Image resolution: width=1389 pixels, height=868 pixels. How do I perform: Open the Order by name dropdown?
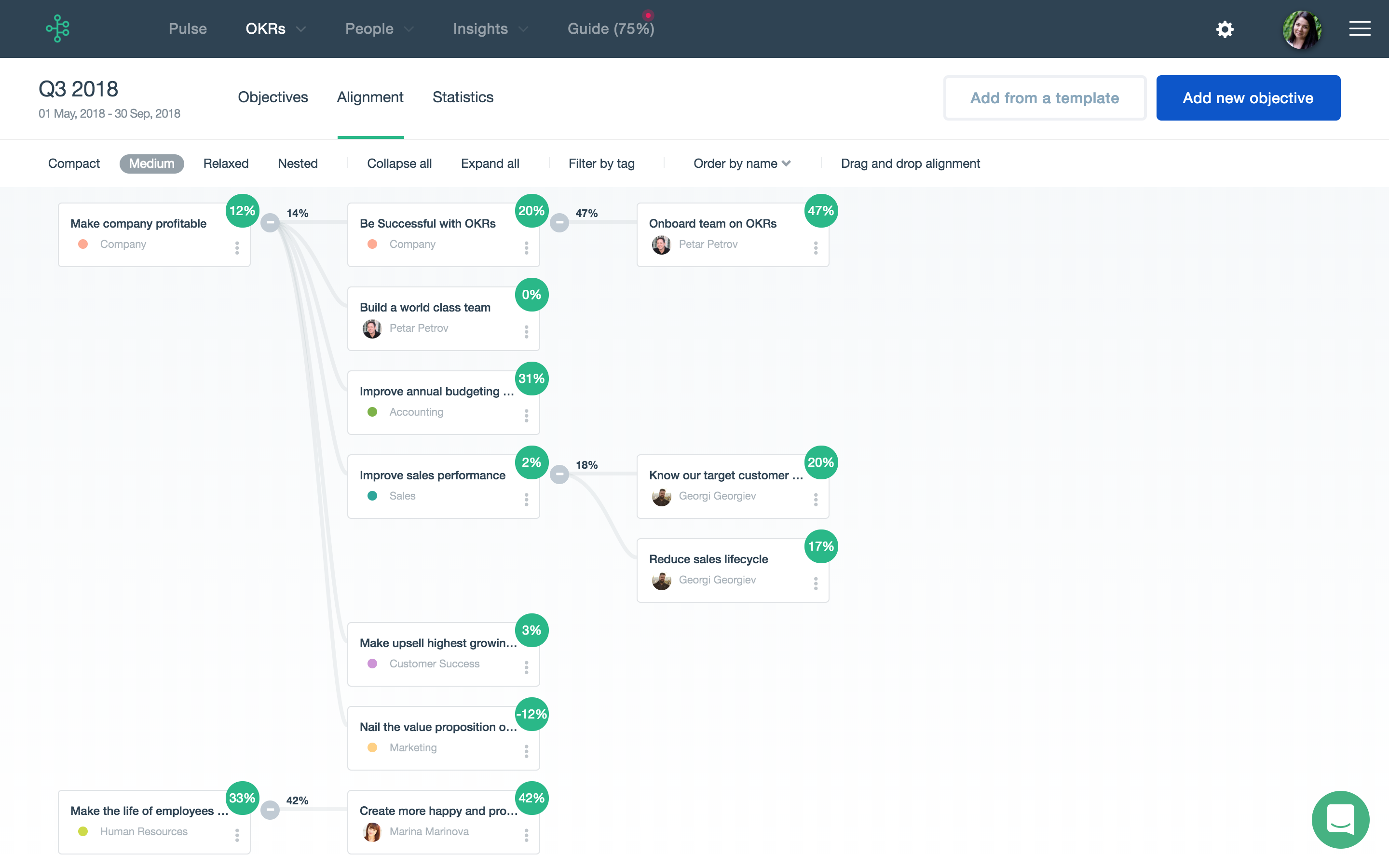click(x=742, y=163)
